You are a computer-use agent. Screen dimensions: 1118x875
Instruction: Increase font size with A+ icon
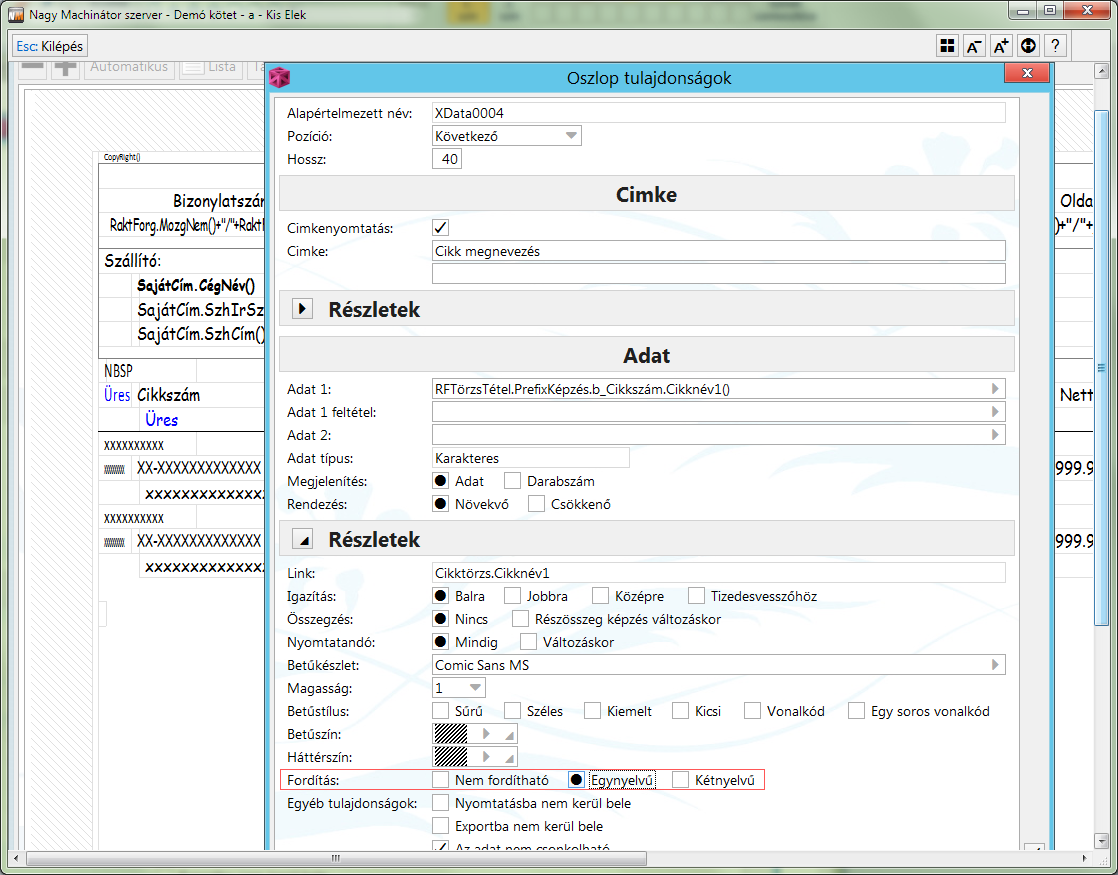click(1001, 46)
